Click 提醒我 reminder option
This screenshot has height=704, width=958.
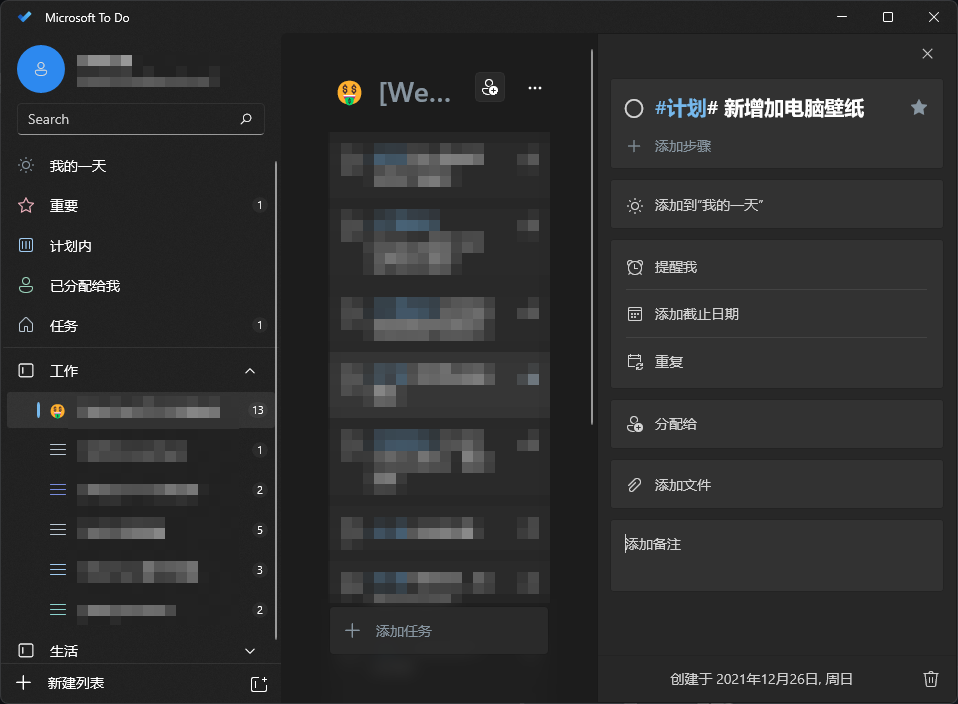point(777,267)
